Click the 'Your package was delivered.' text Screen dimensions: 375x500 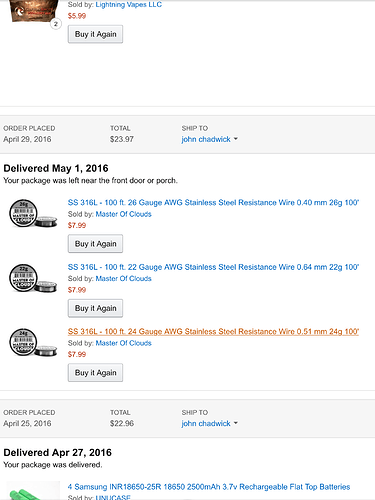point(53,465)
